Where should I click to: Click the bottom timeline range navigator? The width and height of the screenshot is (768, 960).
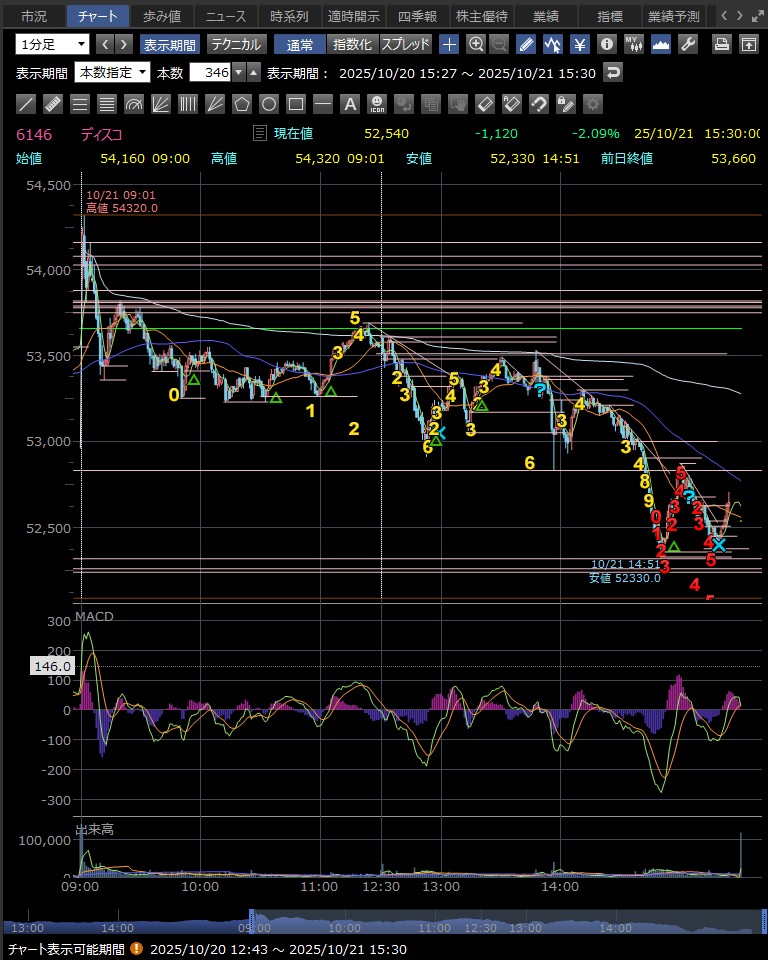[x=384, y=923]
